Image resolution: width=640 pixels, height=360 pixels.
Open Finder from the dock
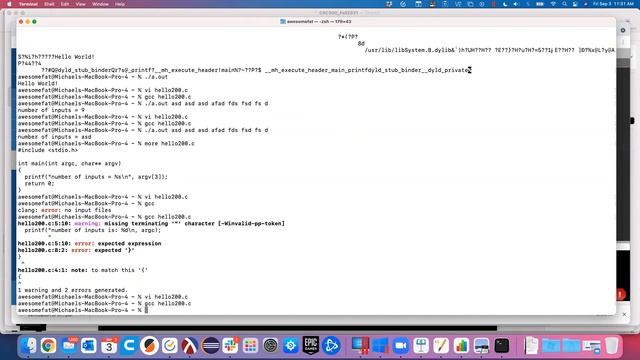click(x=29, y=346)
